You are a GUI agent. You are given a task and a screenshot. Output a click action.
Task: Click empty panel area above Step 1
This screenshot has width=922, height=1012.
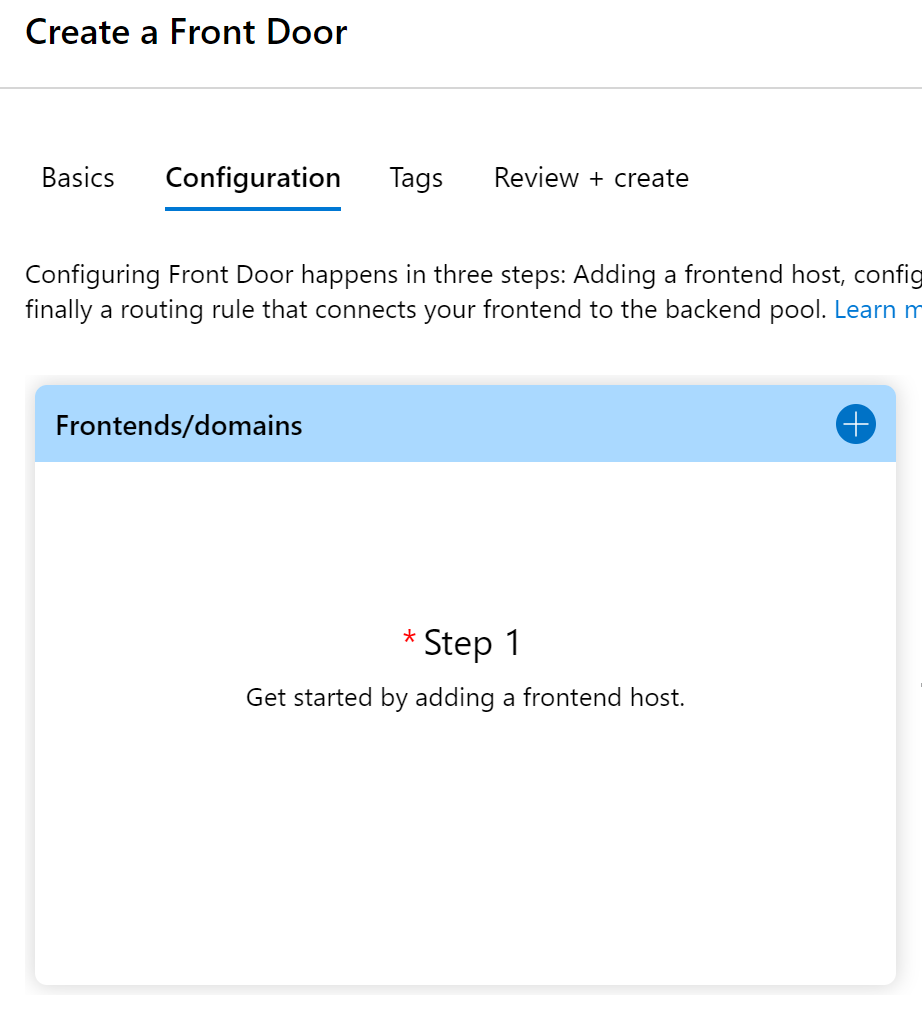(465, 540)
